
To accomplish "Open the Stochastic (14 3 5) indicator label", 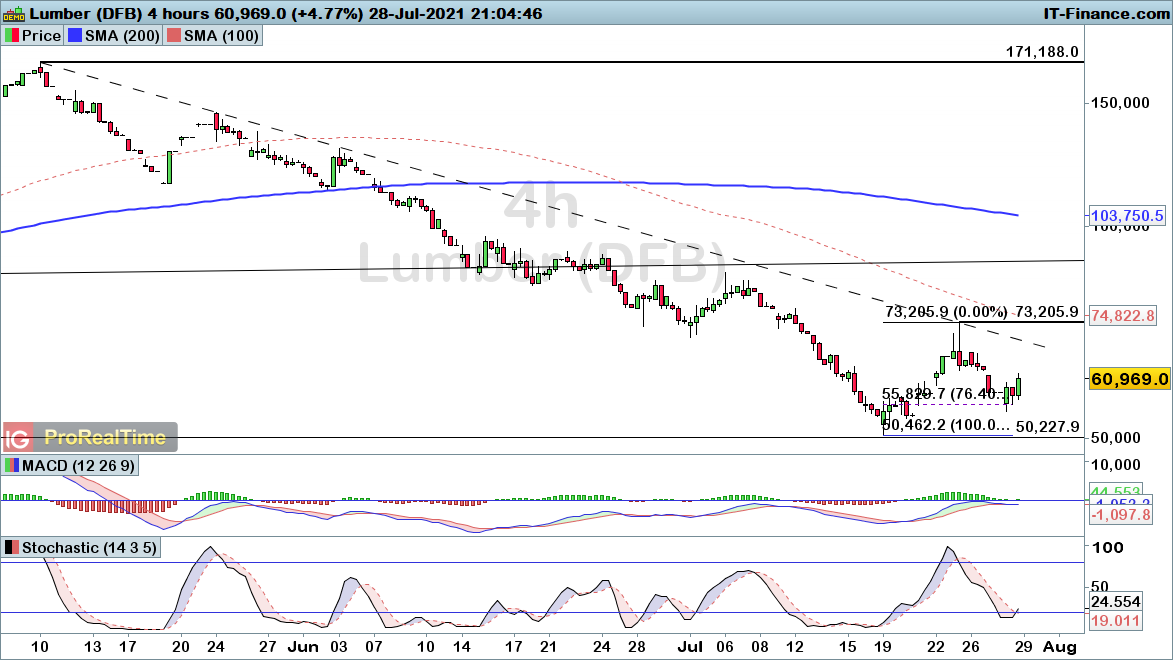I will pos(89,548).
